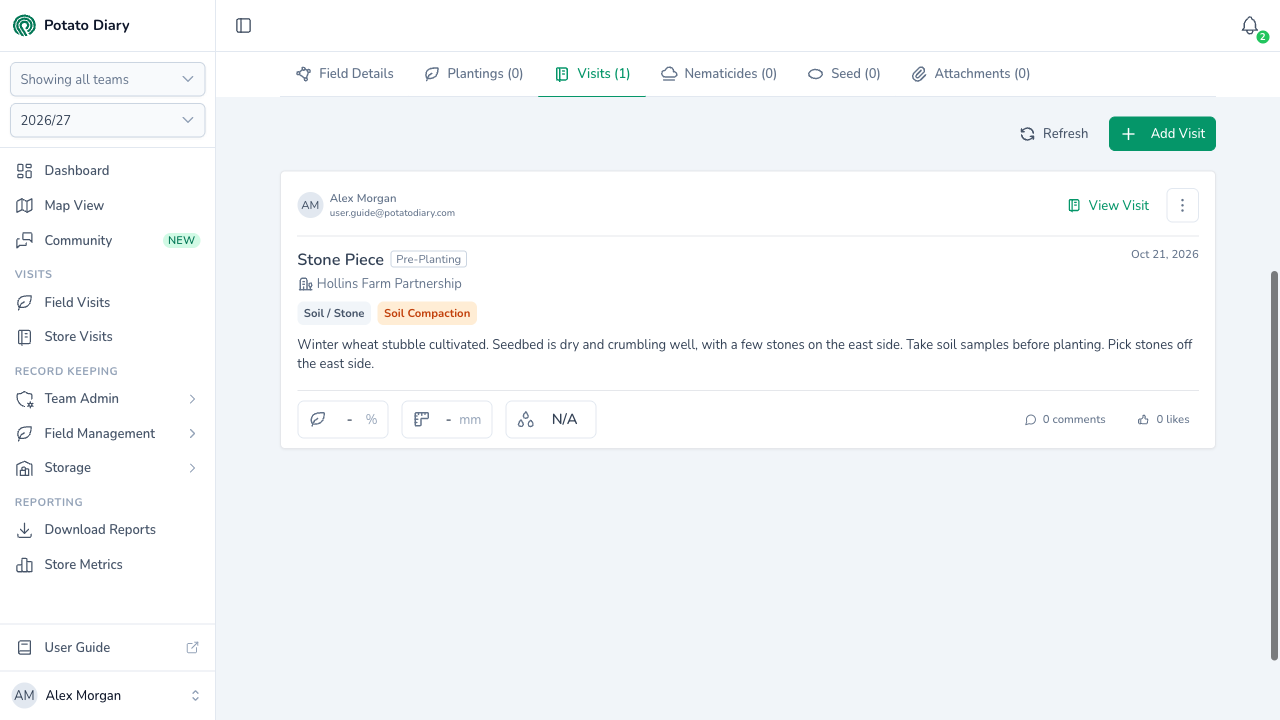
Task: Open Store Metrics page
Action: [107, 565]
